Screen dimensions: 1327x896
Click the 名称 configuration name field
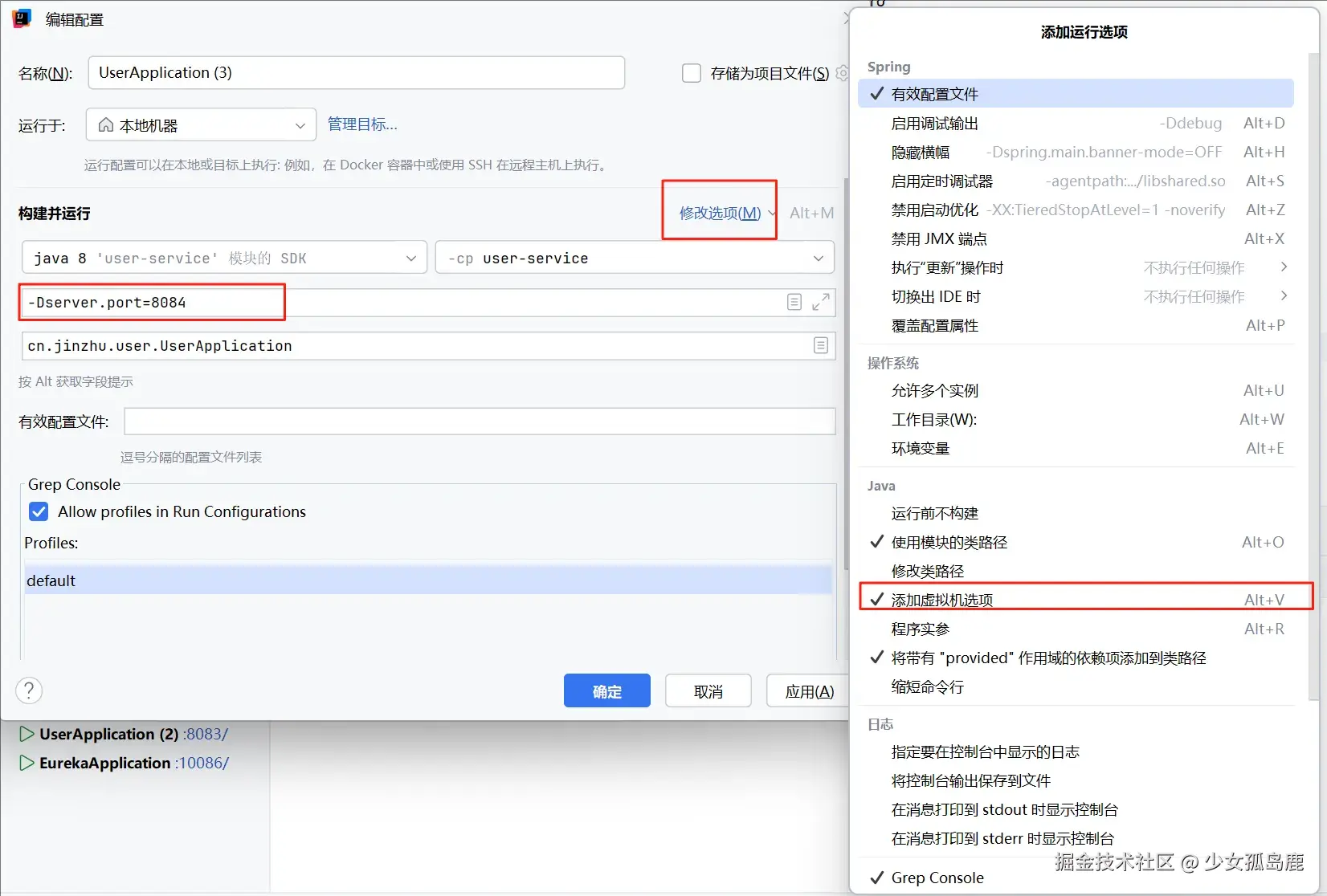tap(357, 72)
